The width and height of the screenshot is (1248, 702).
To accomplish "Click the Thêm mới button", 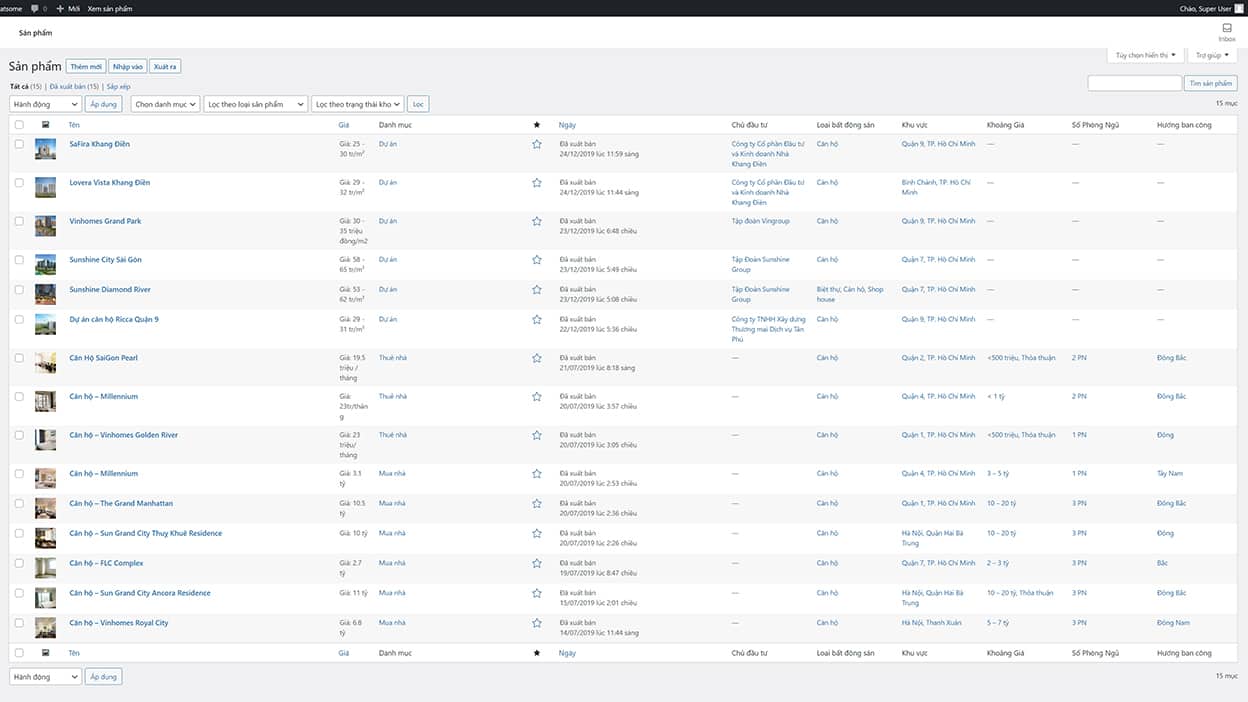I will coord(86,66).
